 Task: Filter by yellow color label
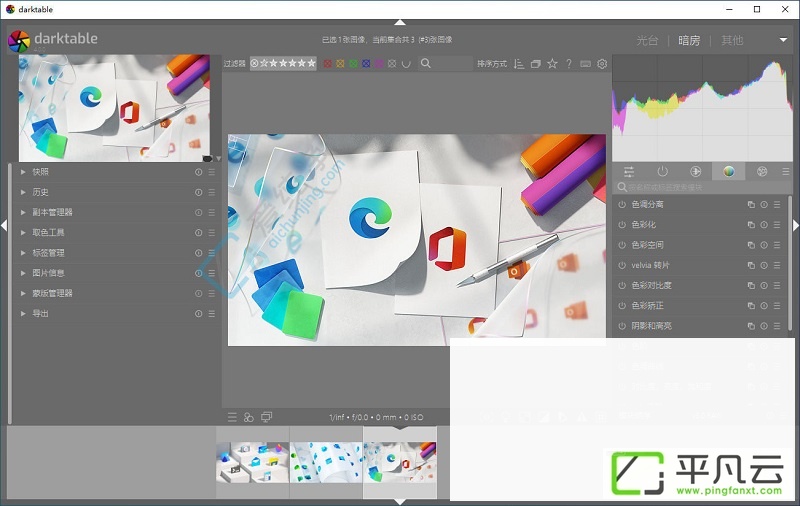point(340,64)
